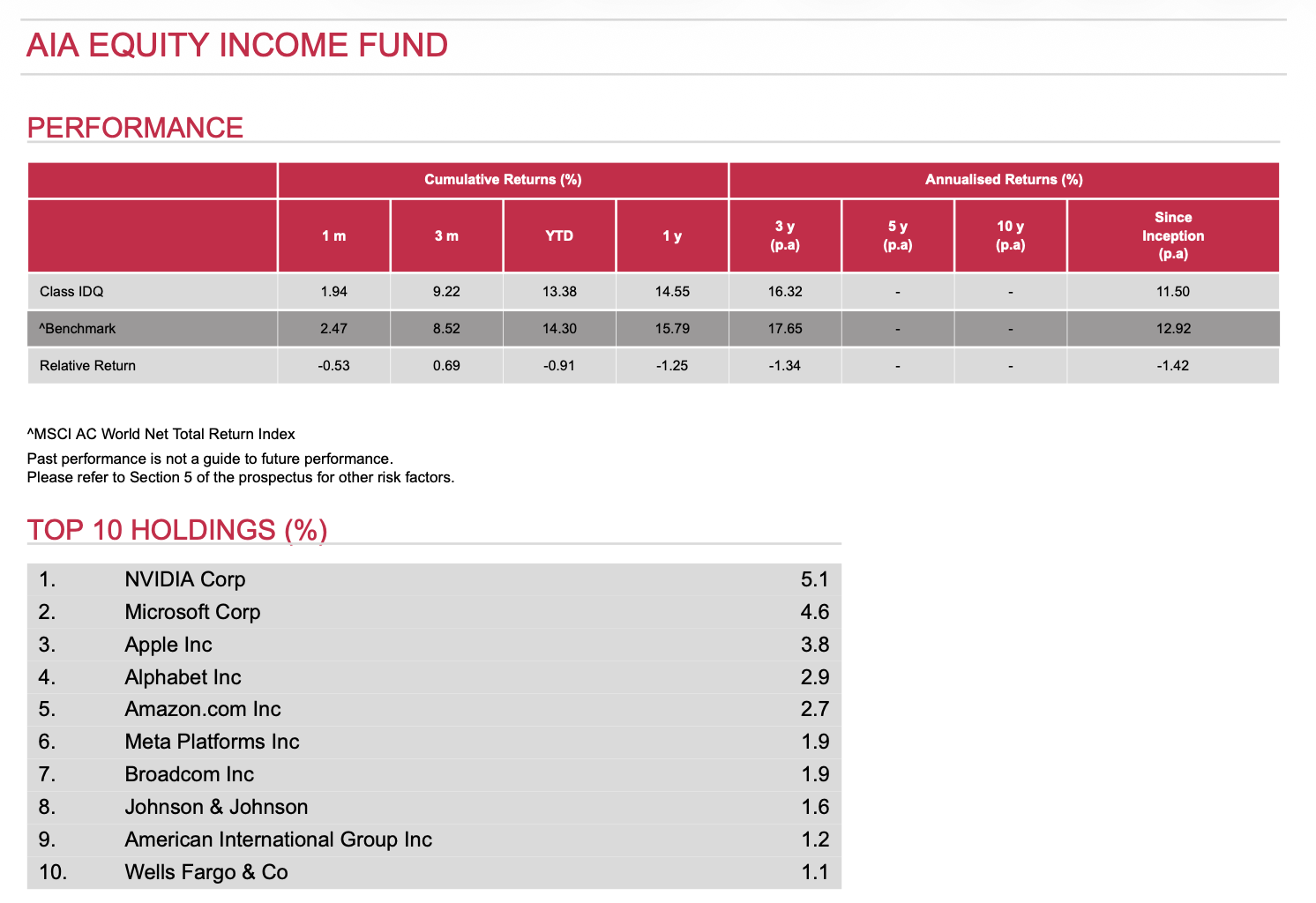Select the prospectus Section 5 risk note
The width and height of the screenshot is (1316, 903).
pyautogui.click(x=241, y=478)
